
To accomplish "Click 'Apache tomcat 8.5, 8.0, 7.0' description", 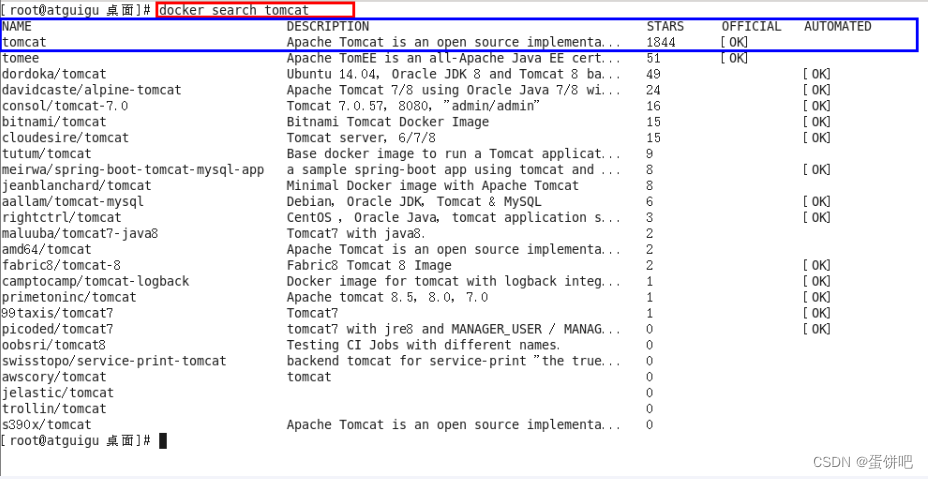I will click(388, 298).
